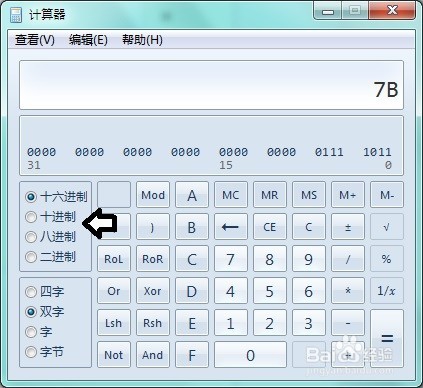Click the 7B result display field
Viewport: 423px width, 388px height.
click(x=211, y=85)
